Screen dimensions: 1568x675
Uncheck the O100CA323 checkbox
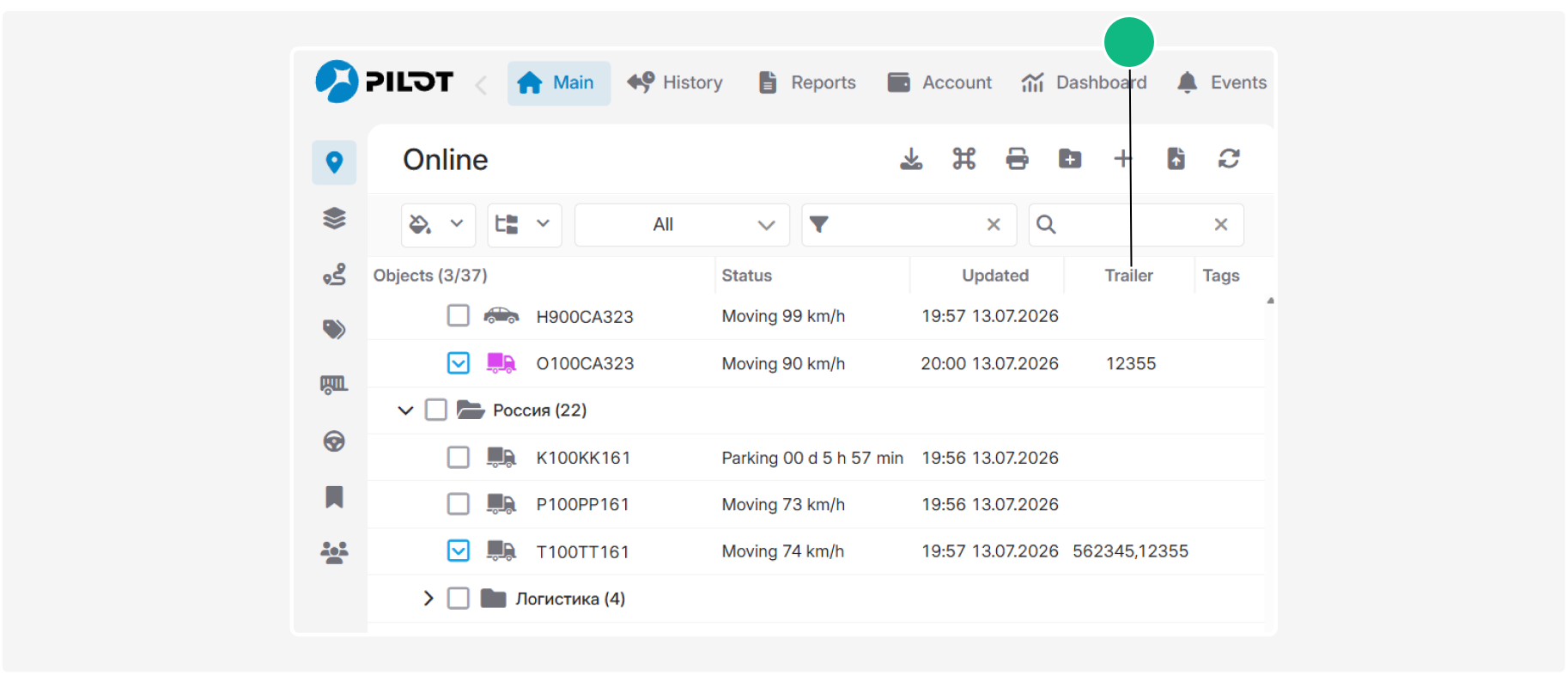pyautogui.click(x=459, y=363)
